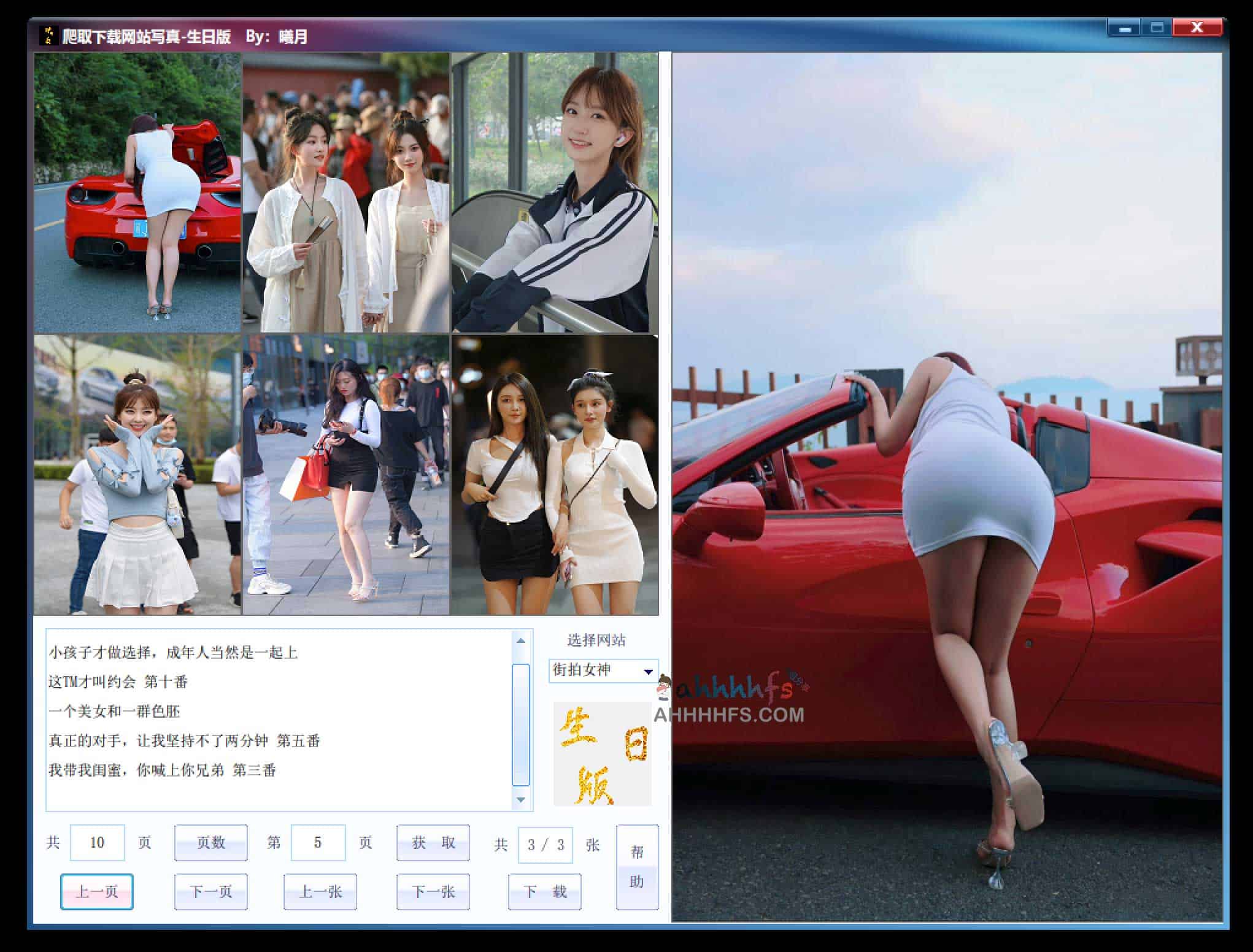The image size is (1253, 952).
Task: Open the 帮助 help button
Action: [x=637, y=867]
